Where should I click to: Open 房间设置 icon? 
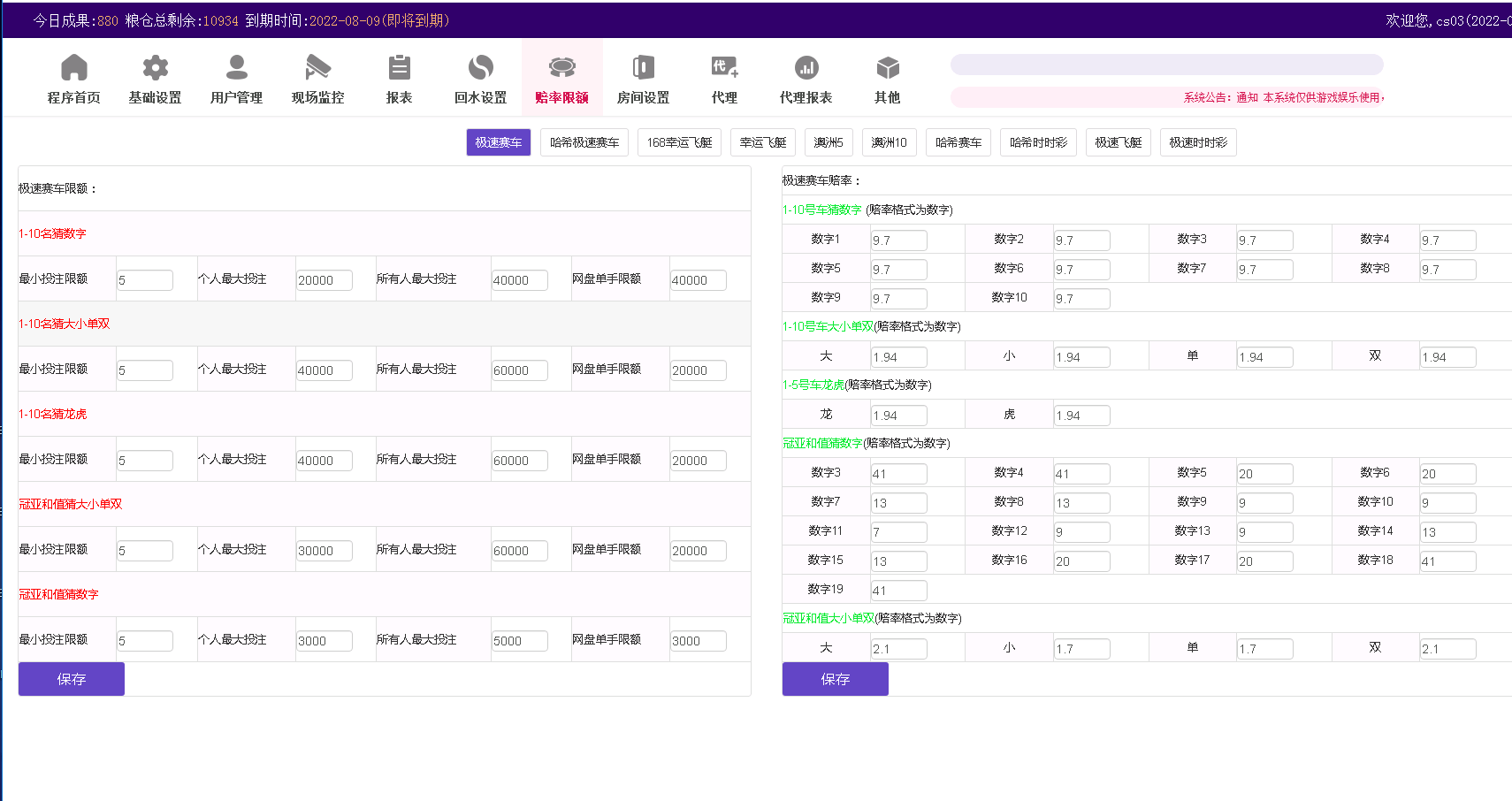644,68
